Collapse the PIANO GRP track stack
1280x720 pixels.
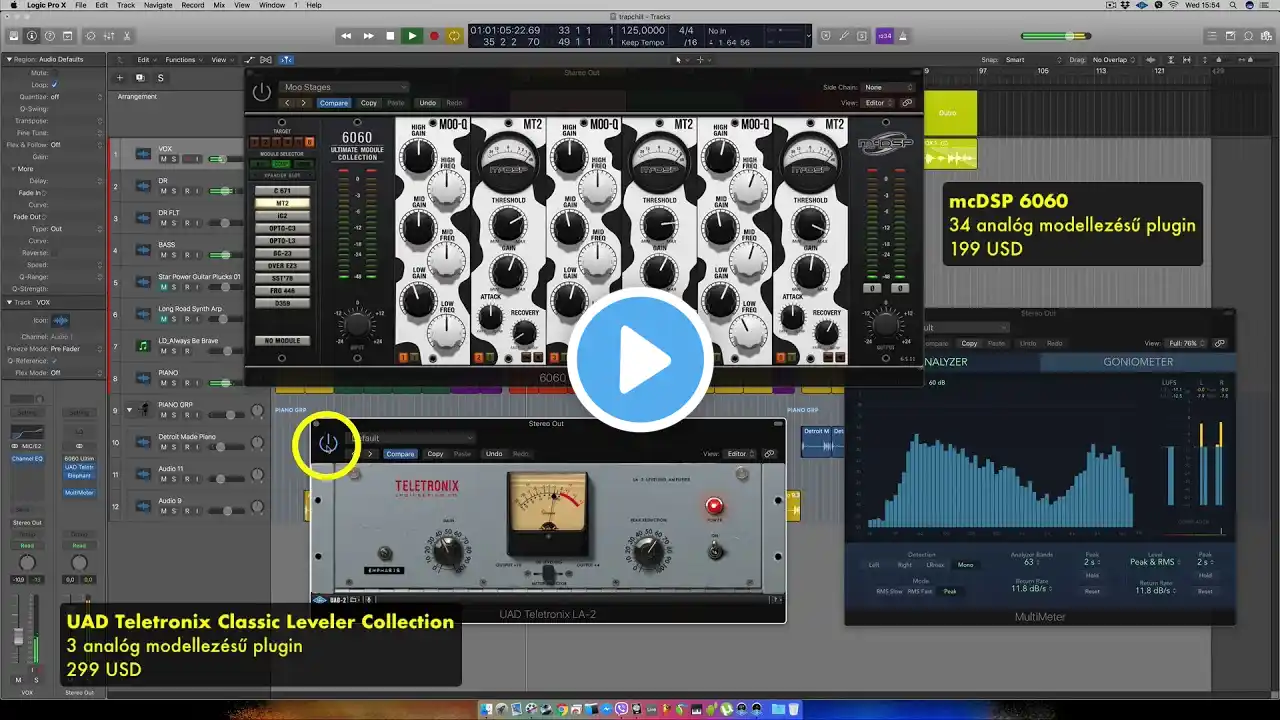click(129, 410)
